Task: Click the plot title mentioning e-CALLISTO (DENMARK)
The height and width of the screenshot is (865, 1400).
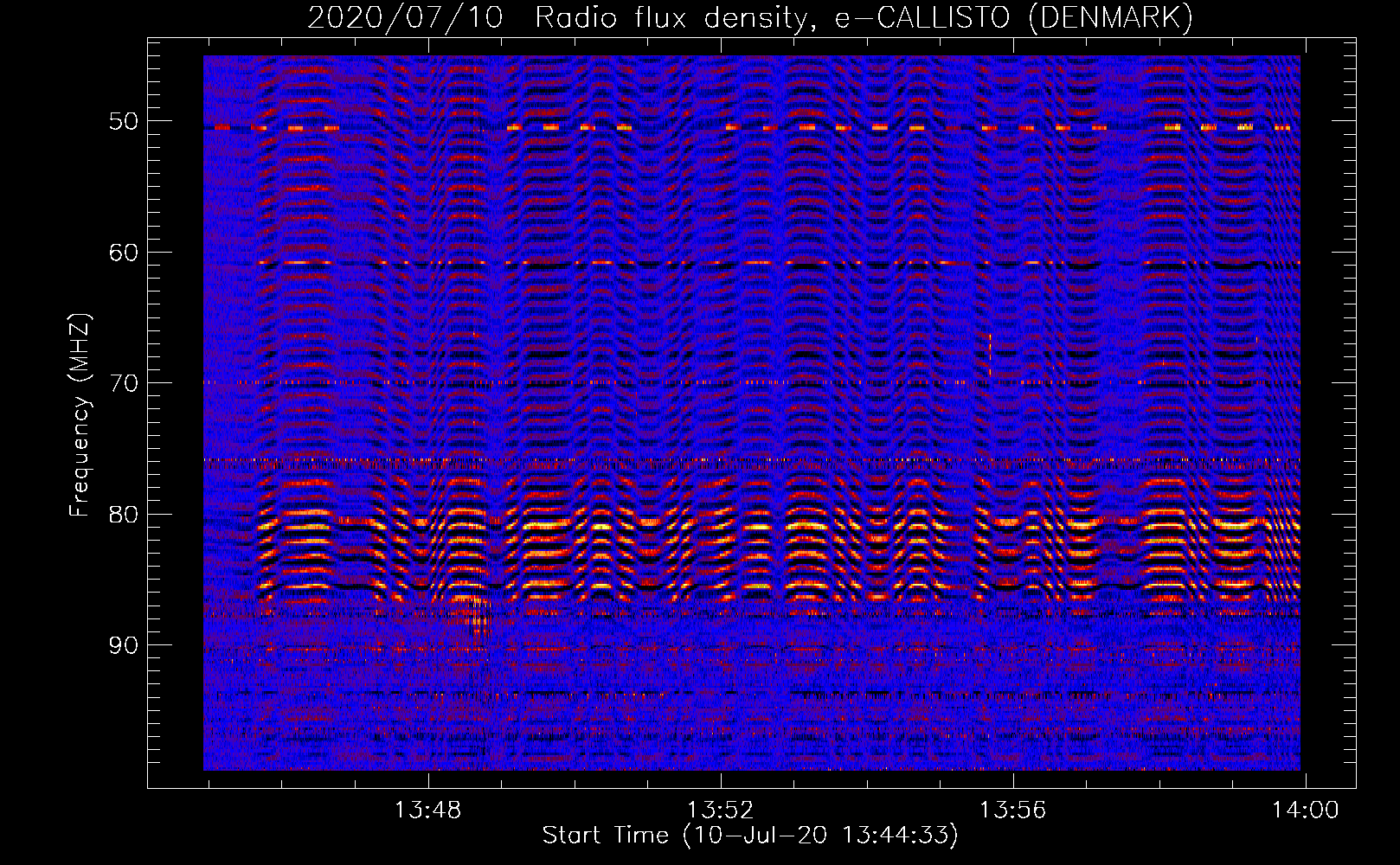Action: pos(750,17)
